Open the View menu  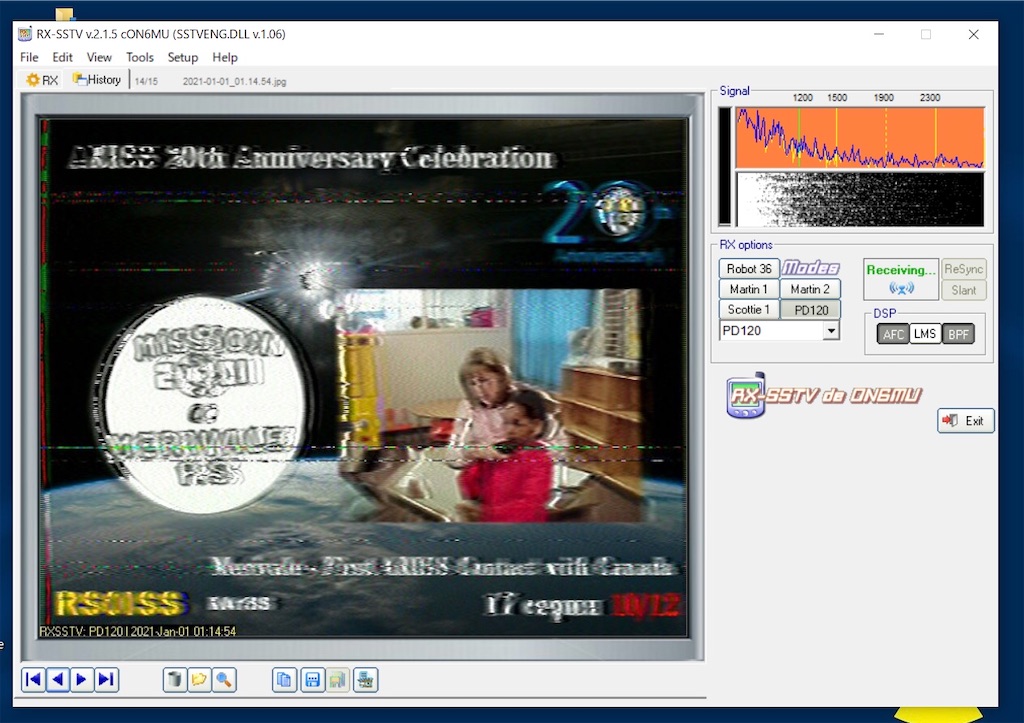[99, 57]
